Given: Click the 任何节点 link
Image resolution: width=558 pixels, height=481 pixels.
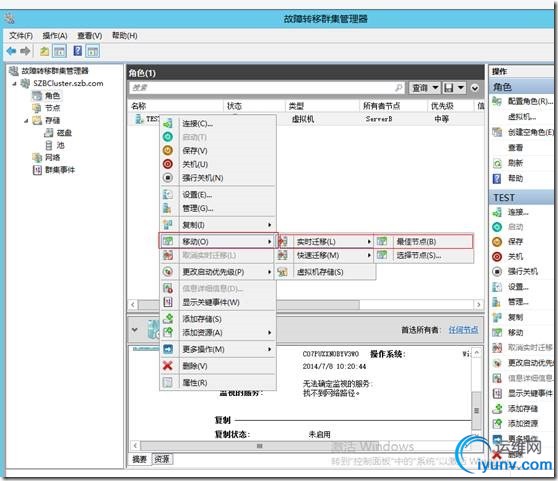Looking at the screenshot, I should click(463, 329).
